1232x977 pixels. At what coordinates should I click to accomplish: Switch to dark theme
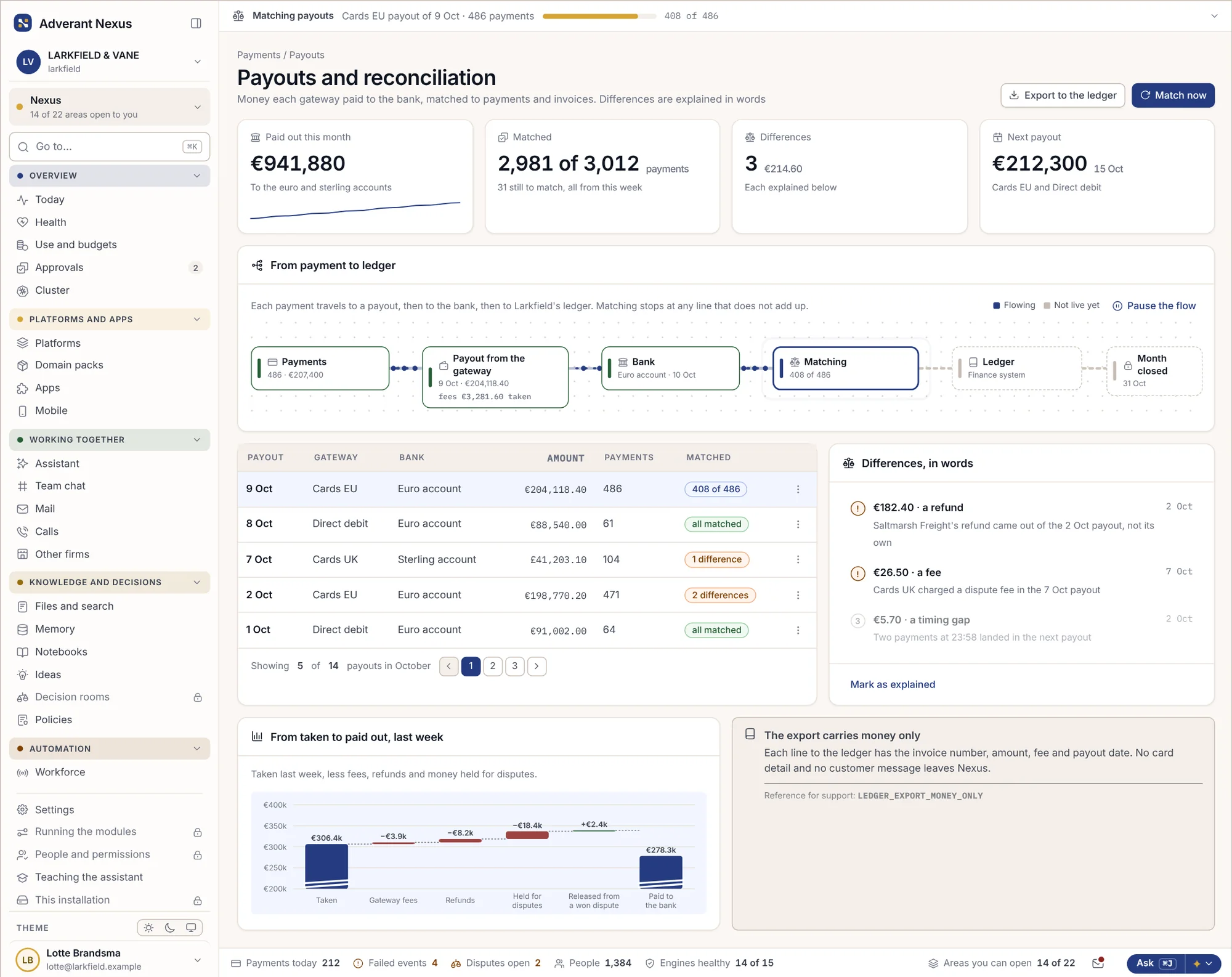click(x=170, y=928)
